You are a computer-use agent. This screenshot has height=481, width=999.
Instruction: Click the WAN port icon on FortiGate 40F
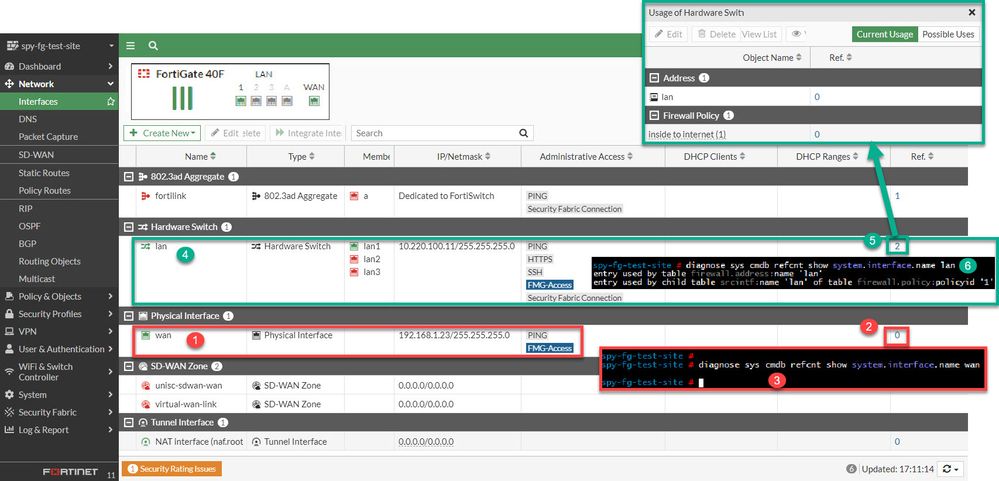tap(313, 101)
